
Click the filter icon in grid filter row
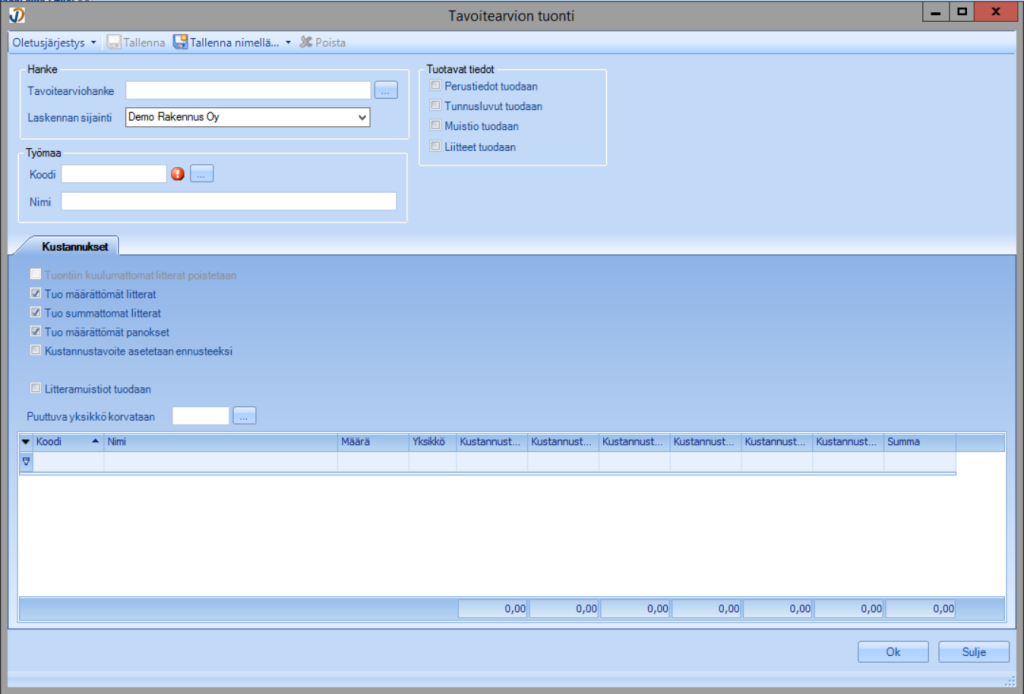tap(26, 462)
